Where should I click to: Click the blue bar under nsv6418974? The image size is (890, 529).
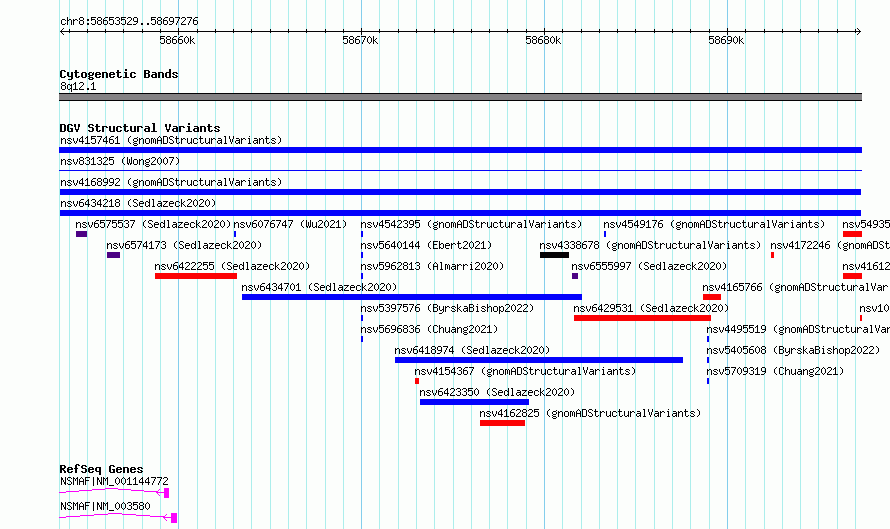pyautogui.click(x=539, y=360)
